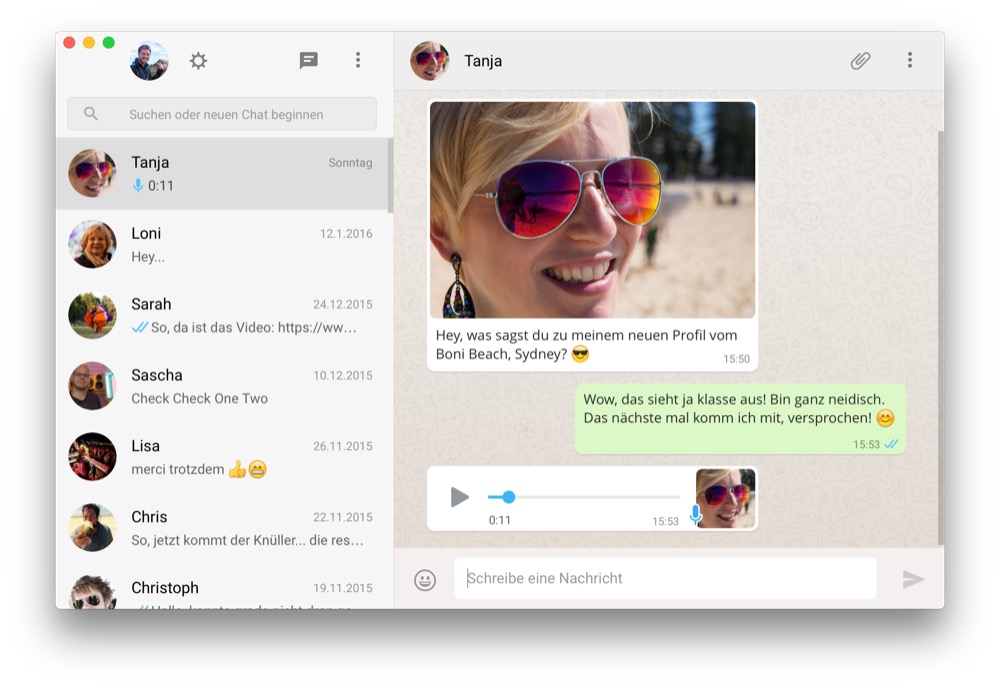Select Sascha's conversation in the list
Image resolution: width=1000 pixels, height=688 pixels.
(224, 387)
